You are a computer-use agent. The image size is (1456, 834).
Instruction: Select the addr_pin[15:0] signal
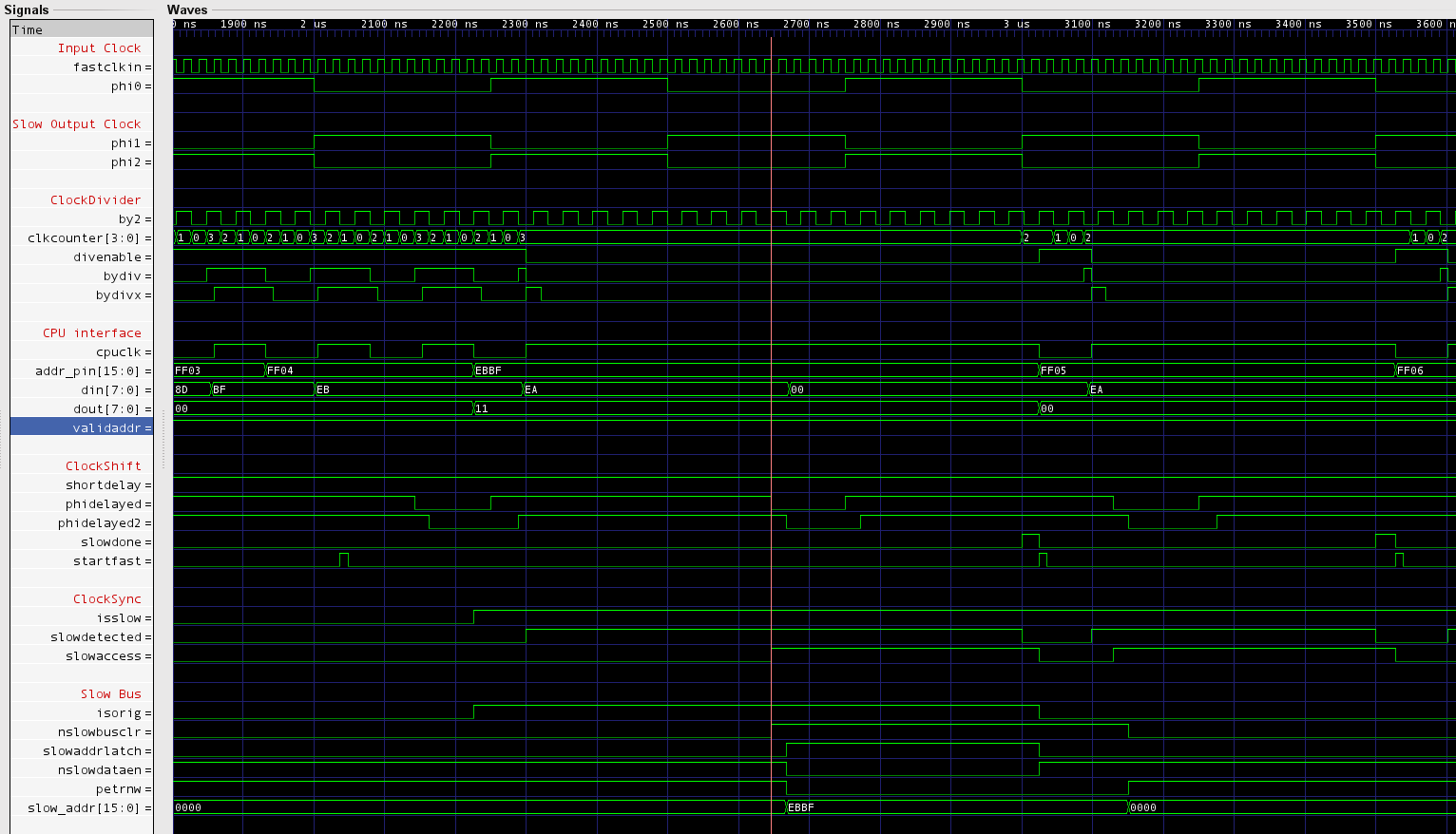click(87, 371)
